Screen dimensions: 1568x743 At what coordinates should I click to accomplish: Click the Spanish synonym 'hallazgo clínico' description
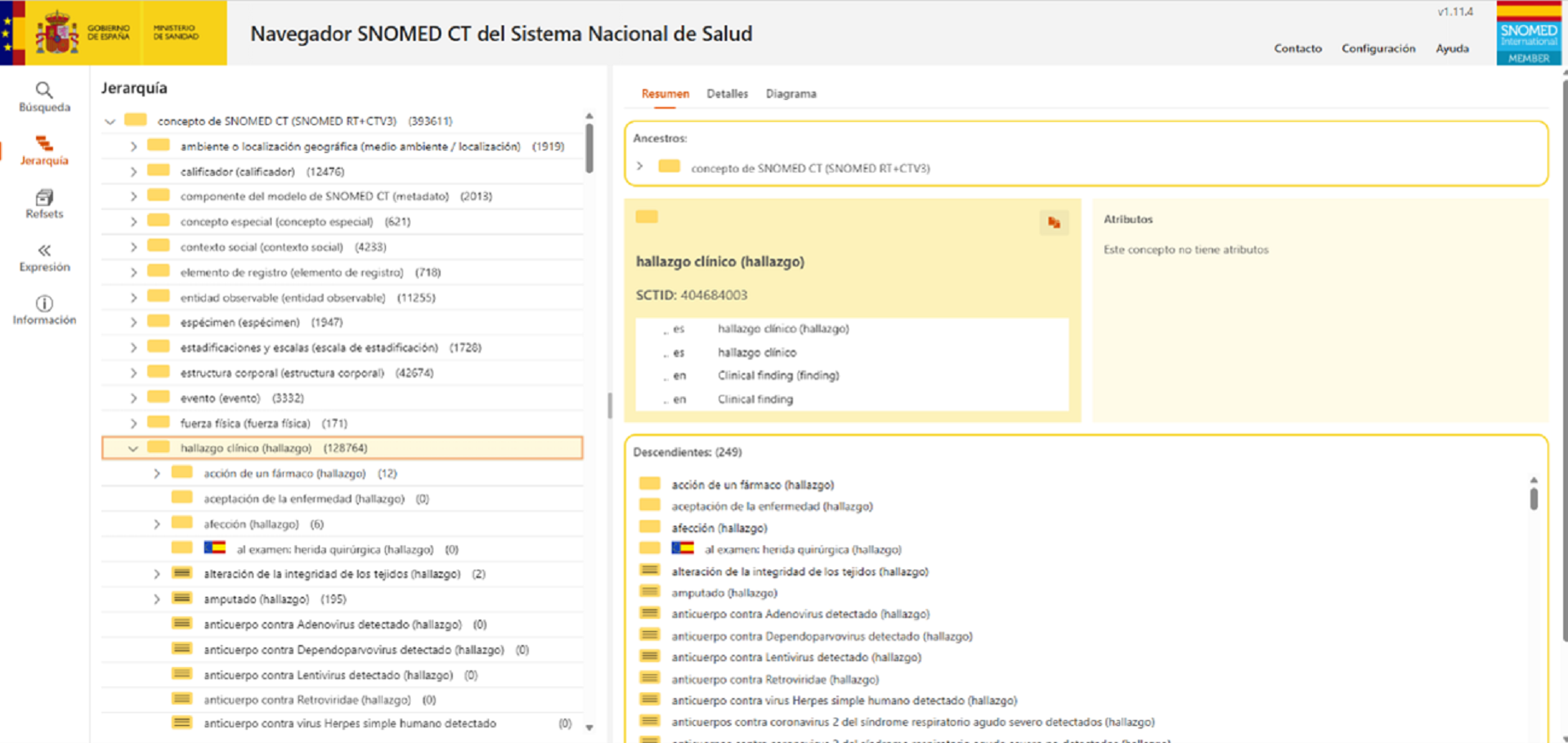point(757,352)
